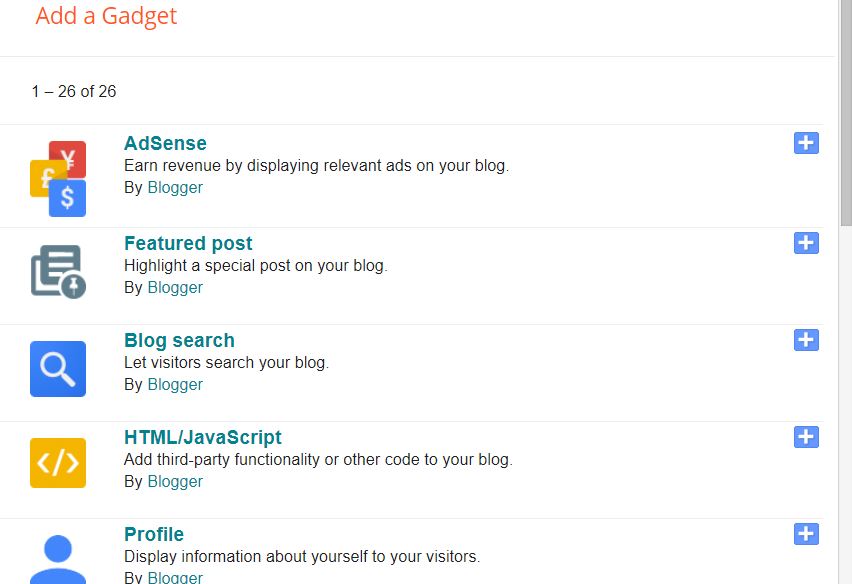
Task: Click the plus icon beside Featured post
Action: click(806, 243)
